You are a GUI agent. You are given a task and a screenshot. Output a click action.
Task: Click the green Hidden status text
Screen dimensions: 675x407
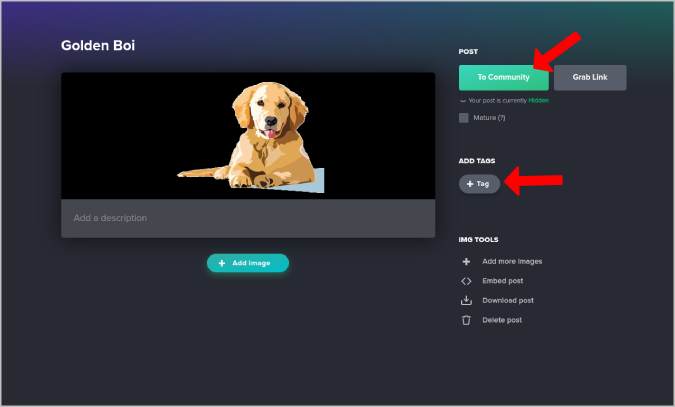539,100
